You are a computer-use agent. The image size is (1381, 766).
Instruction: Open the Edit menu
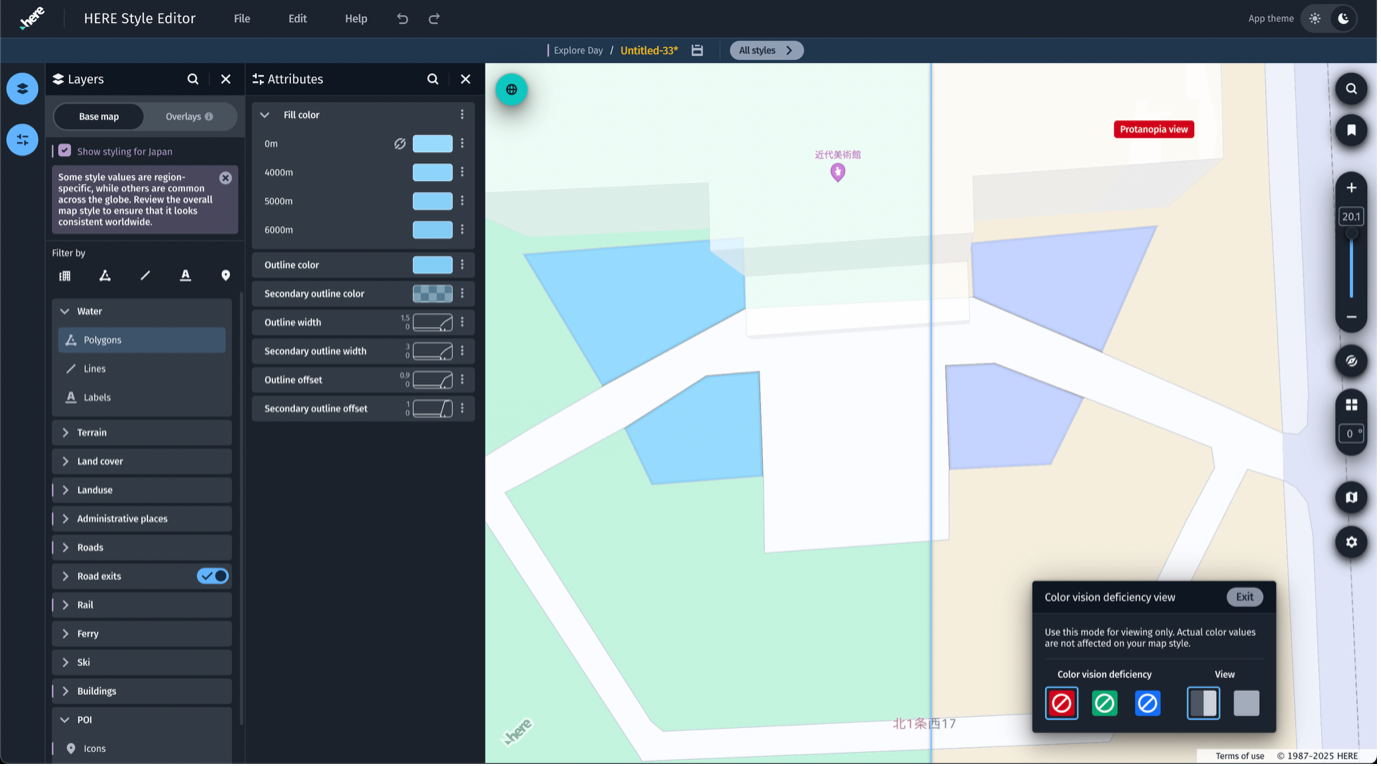click(298, 19)
